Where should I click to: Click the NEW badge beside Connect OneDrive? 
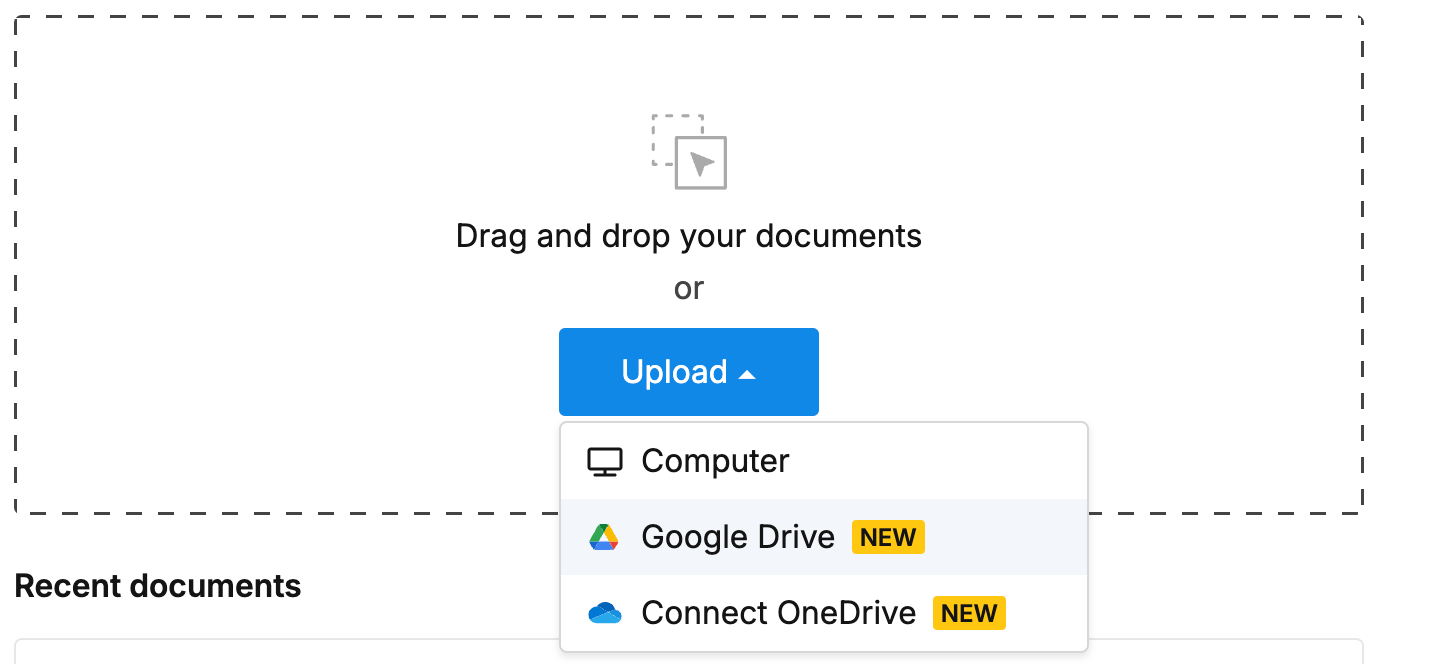point(969,613)
